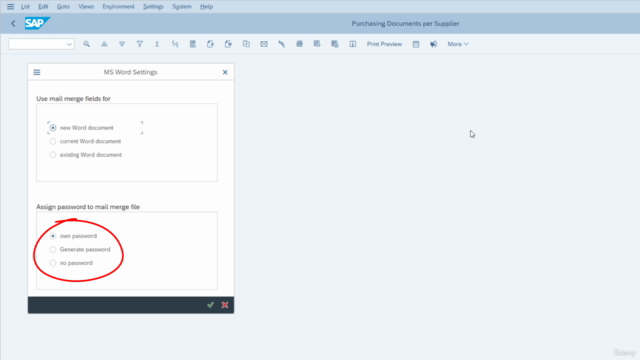Expand the More toolbar dropdown
The height and width of the screenshot is (360, 640).
(x=458, y=44)
